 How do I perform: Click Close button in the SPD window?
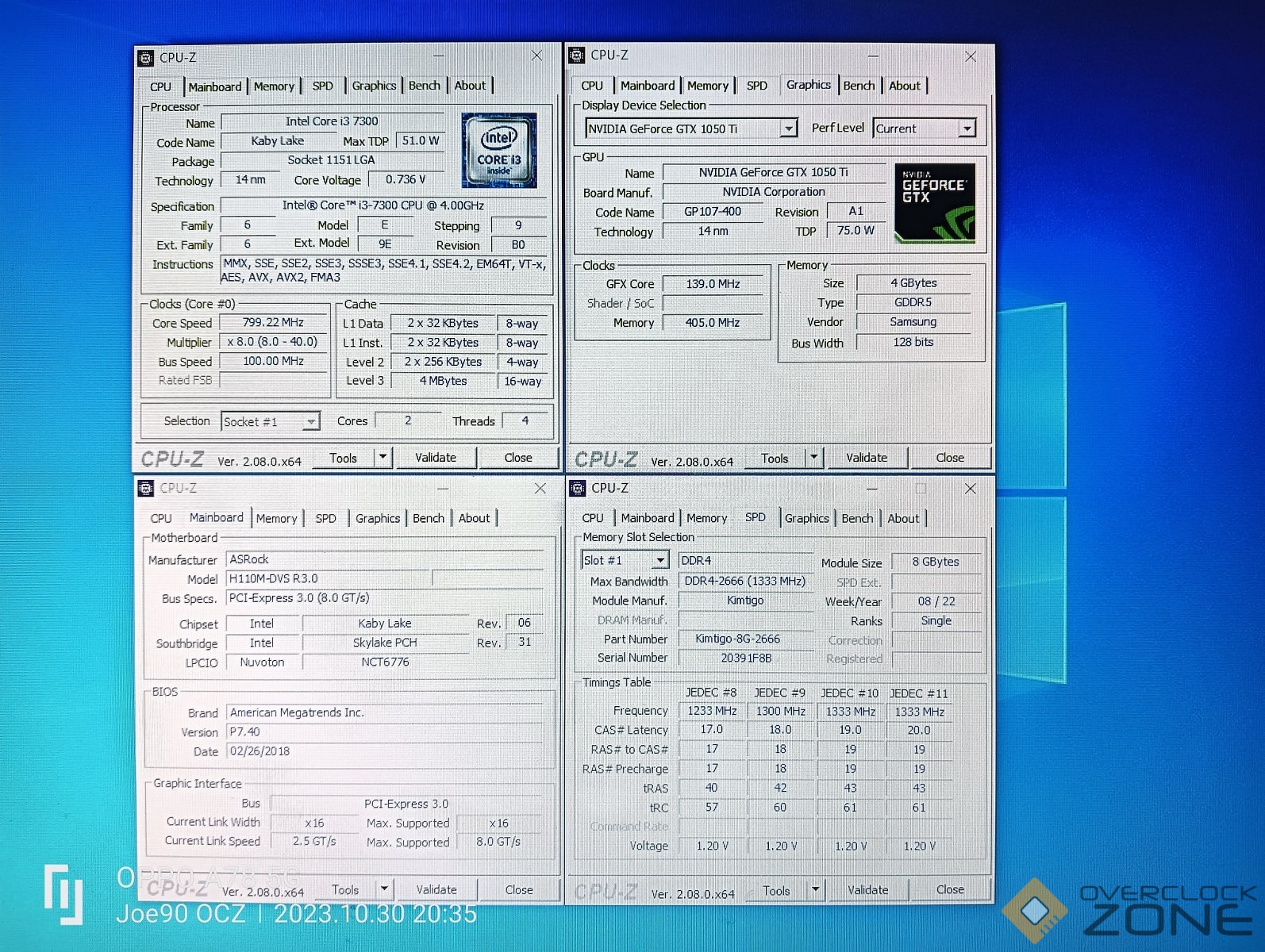(x=950, y=890)
